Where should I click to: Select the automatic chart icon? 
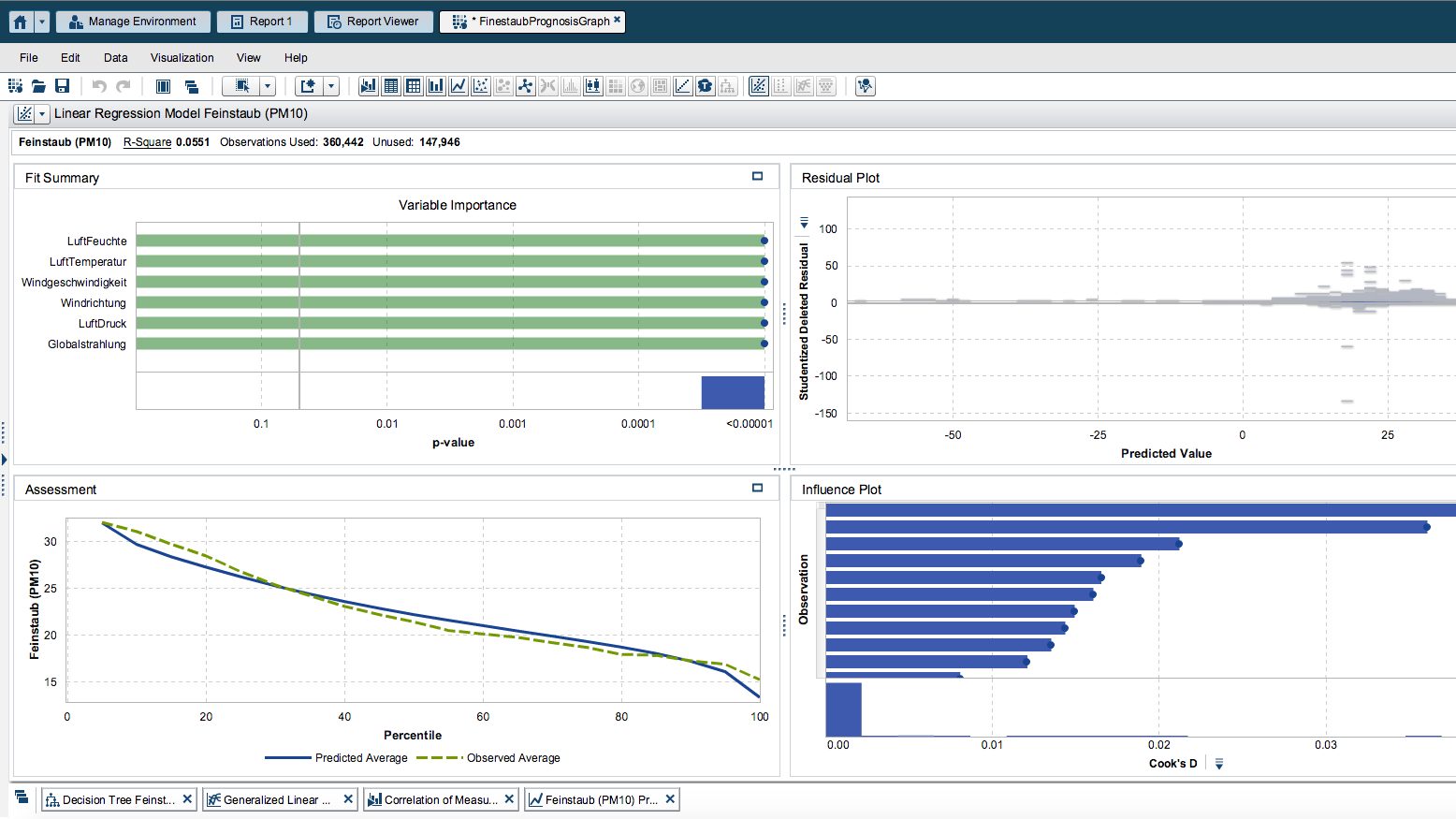(369, 86)
